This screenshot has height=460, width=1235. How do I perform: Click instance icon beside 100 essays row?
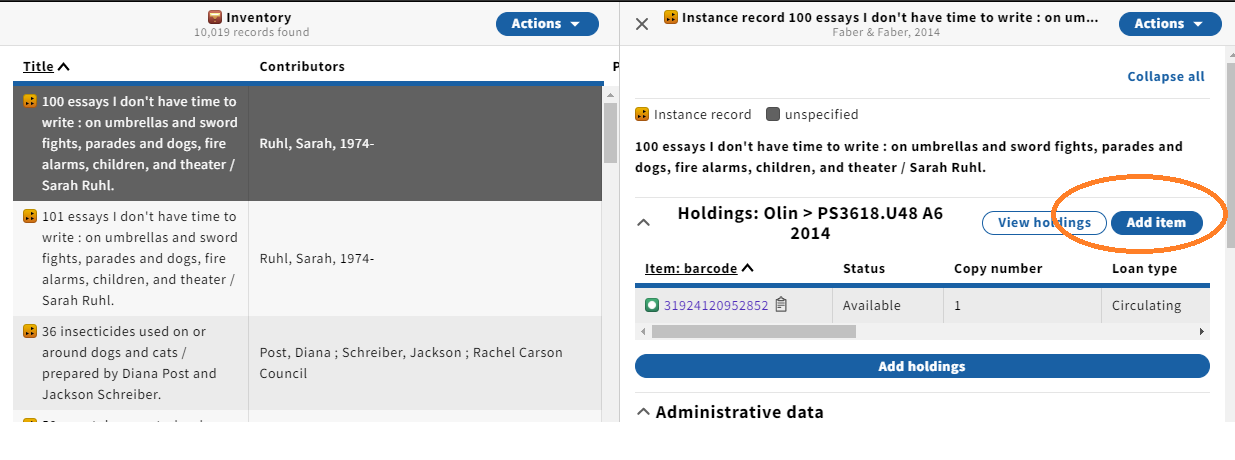[x=30, y=101]
